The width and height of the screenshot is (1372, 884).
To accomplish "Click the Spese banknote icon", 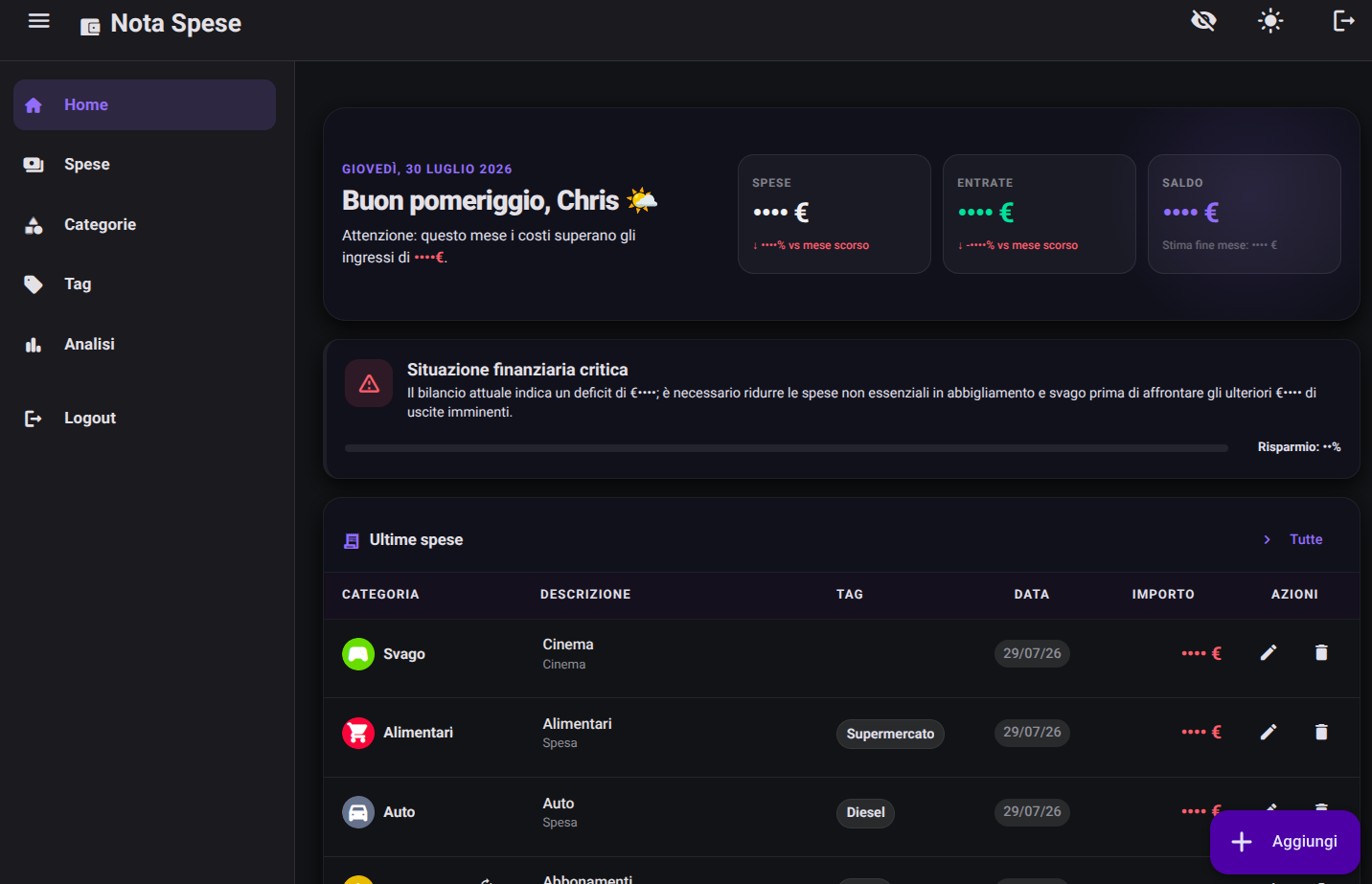I will coord(34,165).
